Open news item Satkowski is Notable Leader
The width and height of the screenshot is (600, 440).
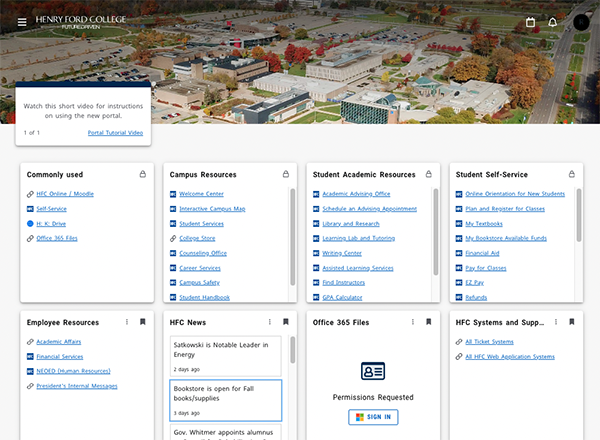coord(226,356)
